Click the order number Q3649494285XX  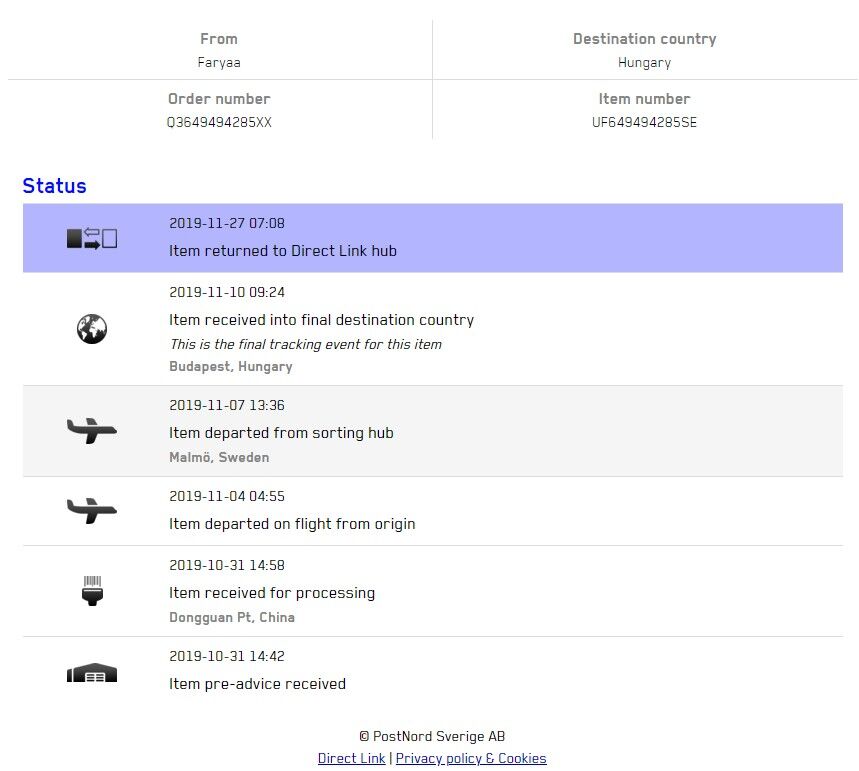coord(219,123)
